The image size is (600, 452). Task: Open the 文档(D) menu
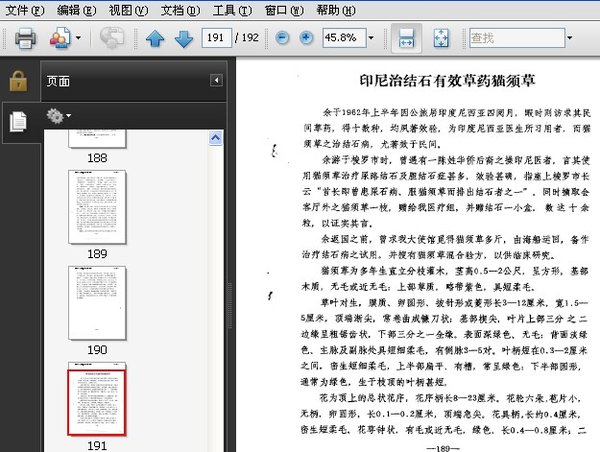180,10
